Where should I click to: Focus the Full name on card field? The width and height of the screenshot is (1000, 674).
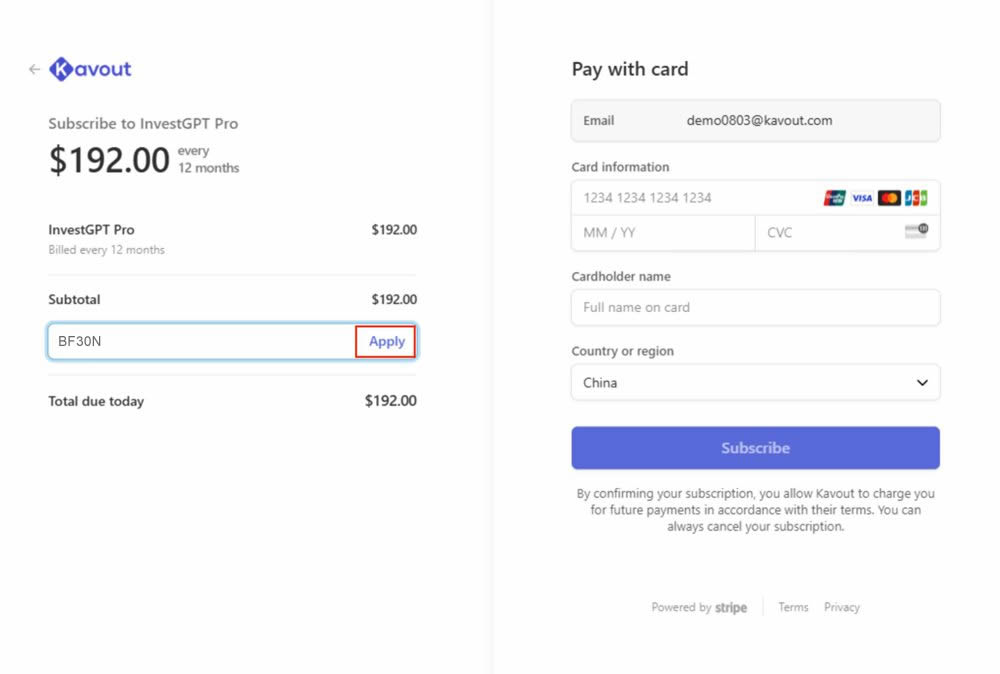755,308
